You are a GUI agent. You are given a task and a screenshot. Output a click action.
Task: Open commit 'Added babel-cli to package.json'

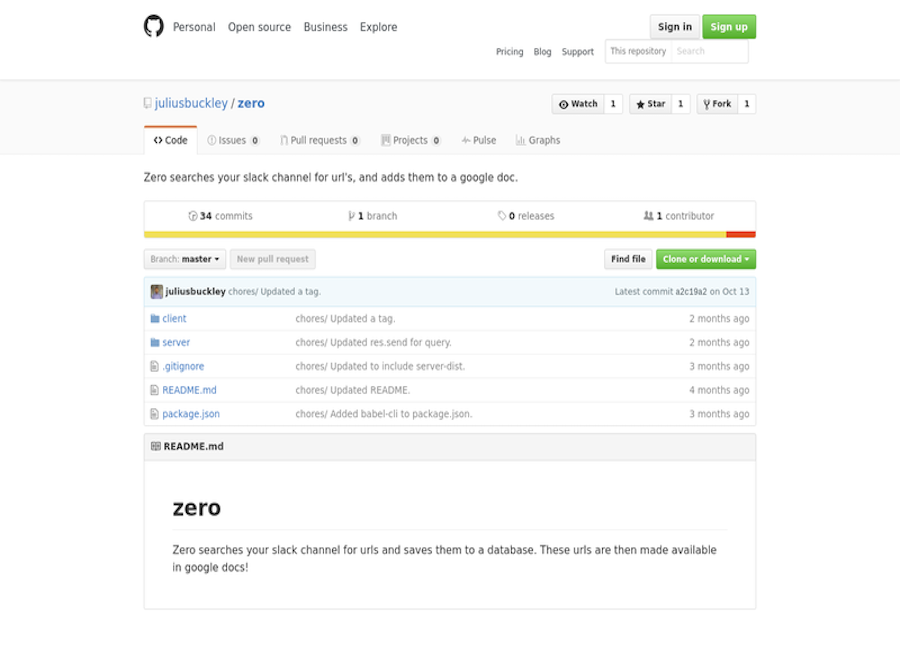click(384, 414)
